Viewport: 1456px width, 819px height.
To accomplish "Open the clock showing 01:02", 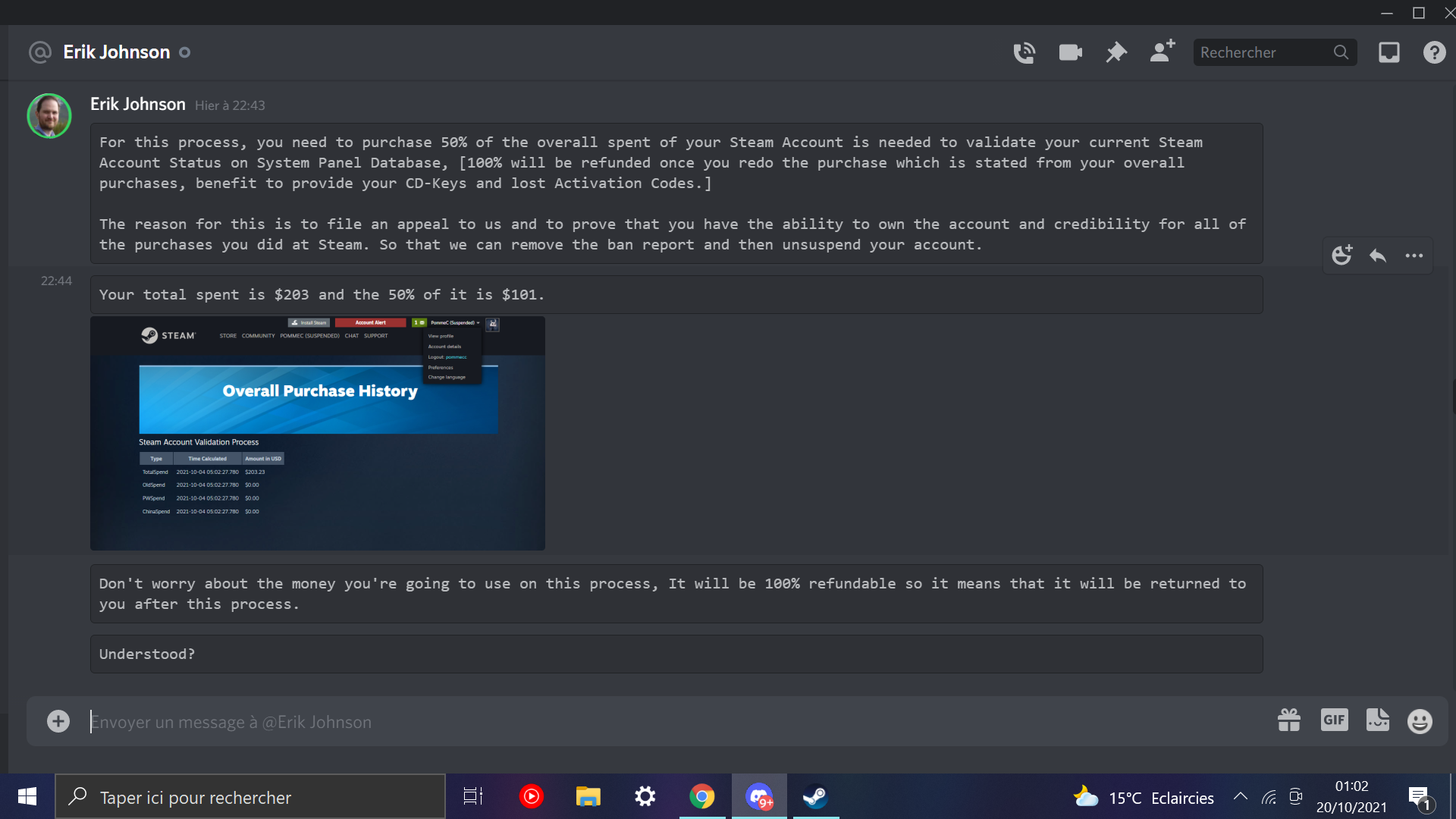I will coord(1351,797).
